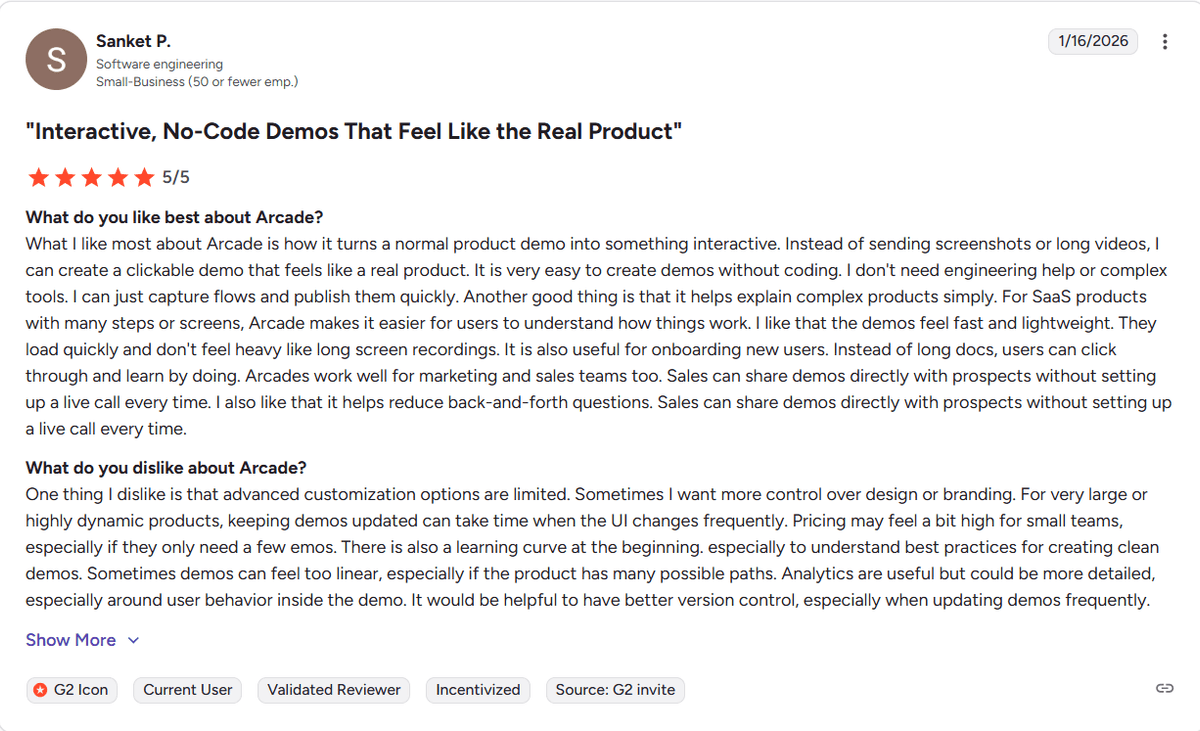Image resolution: width=1200 pixels, height=731 pixels.
Task: Click the first rating star
Action: [39, 178]
